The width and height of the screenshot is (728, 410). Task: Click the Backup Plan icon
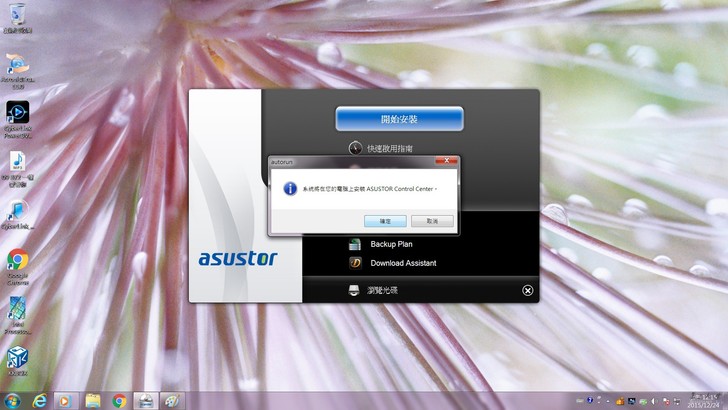click(x=354, y=244)
